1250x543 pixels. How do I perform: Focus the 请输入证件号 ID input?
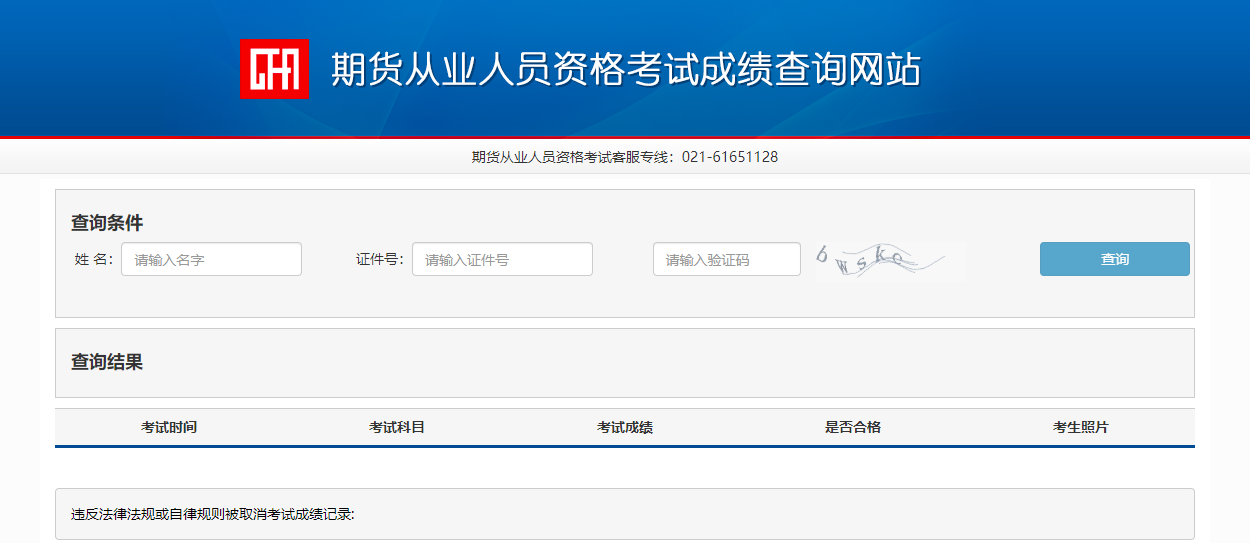502,260
